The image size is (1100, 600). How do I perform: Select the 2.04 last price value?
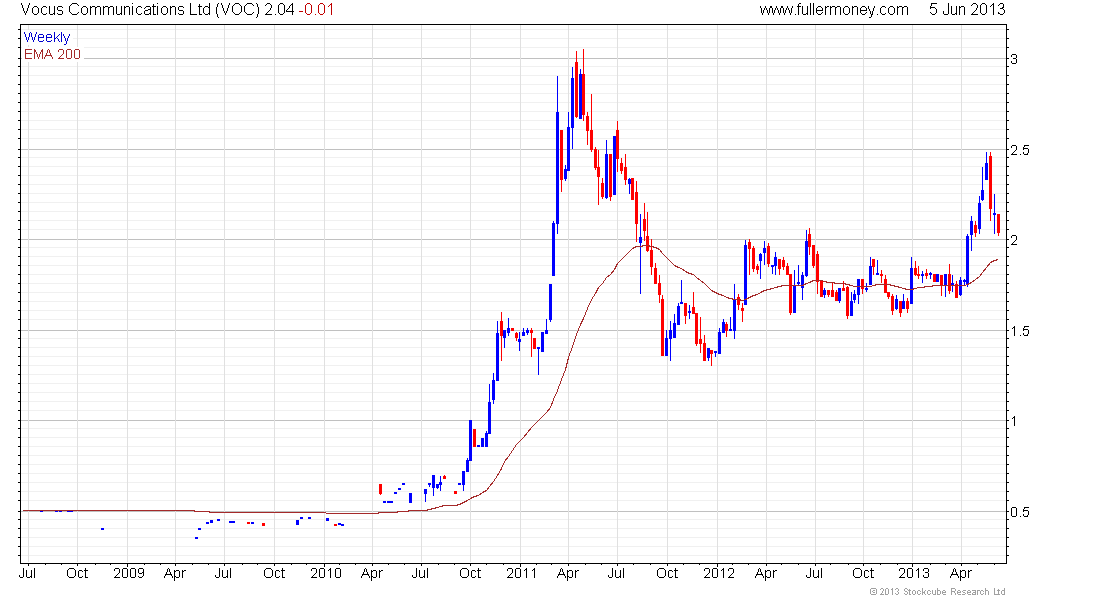(x=279, y=10)
